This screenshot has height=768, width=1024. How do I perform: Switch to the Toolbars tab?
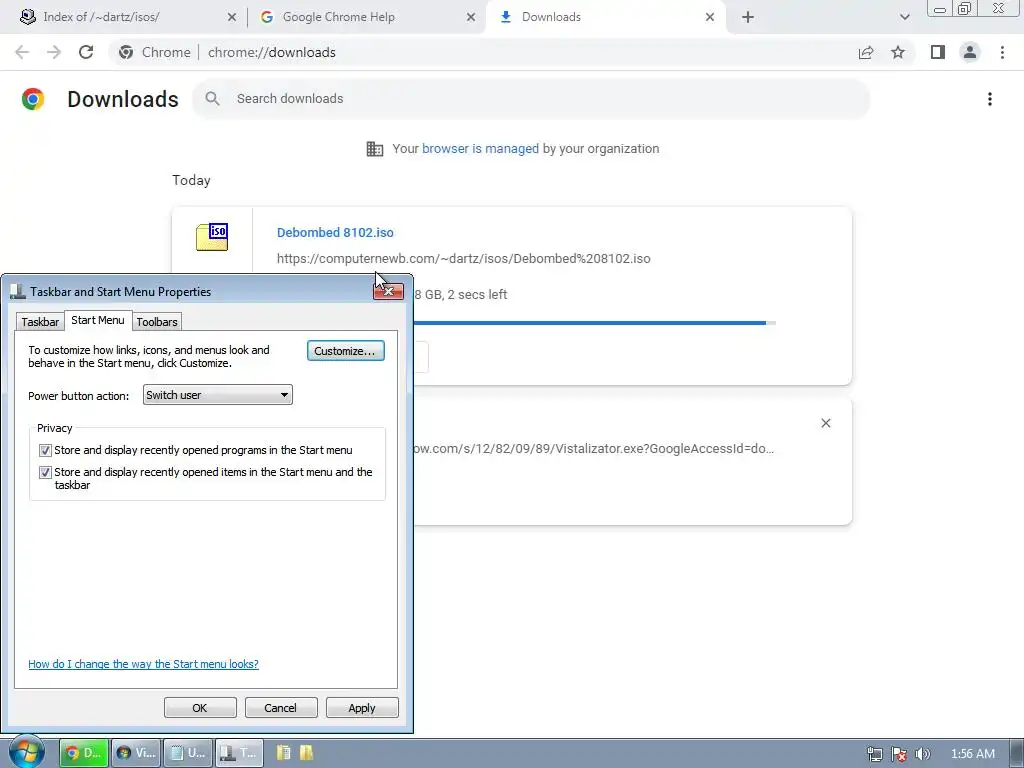[157, 322]
